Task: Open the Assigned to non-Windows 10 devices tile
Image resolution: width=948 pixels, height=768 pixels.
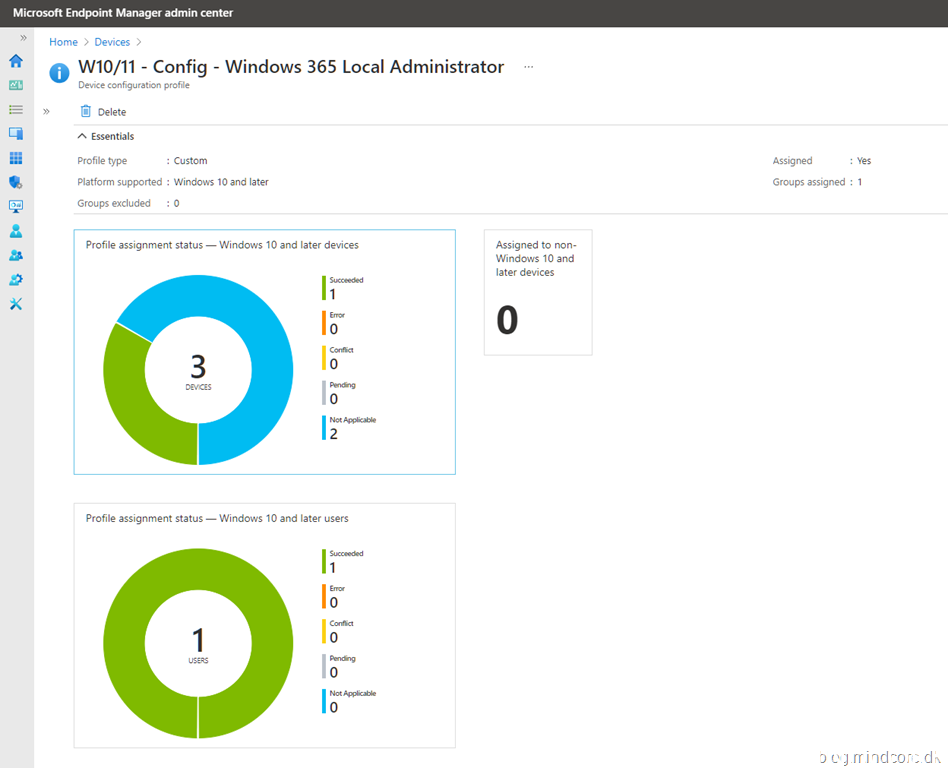Action: [x=538, y=292]
